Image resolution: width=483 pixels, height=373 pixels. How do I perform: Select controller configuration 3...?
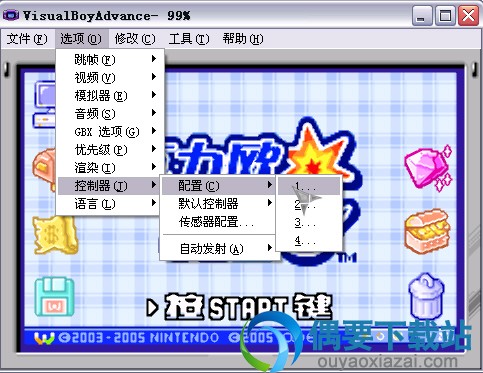(309, 222)
